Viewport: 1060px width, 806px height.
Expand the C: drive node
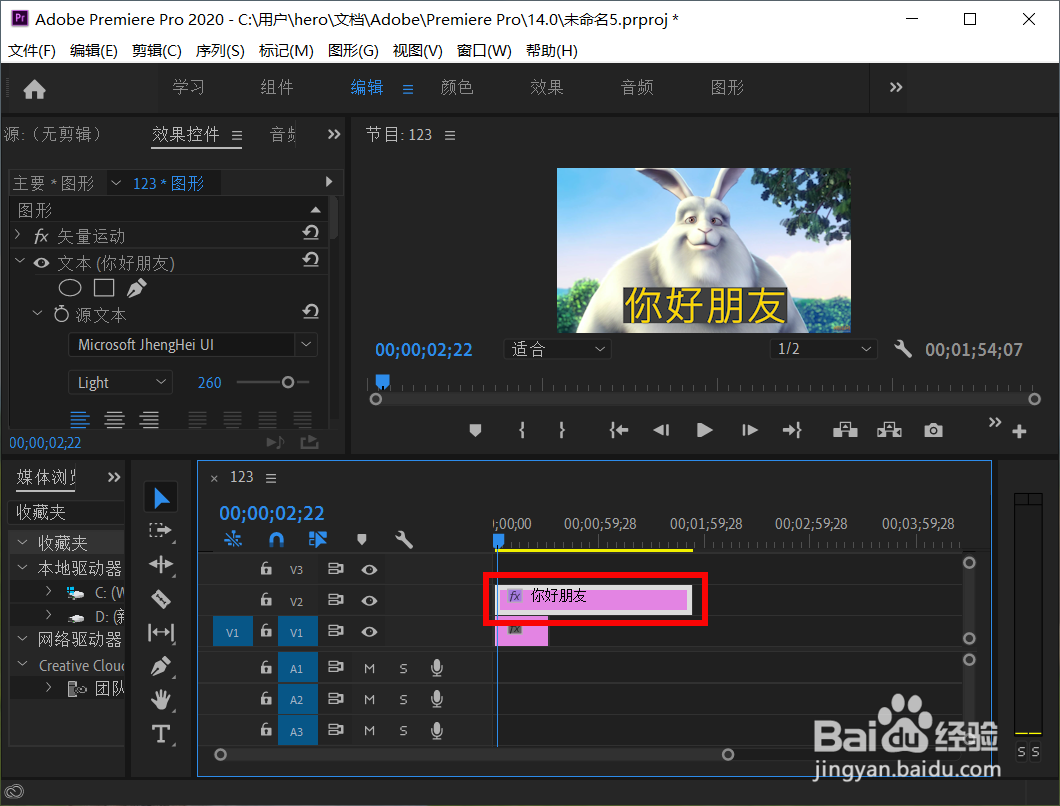(x=48, y=591)
